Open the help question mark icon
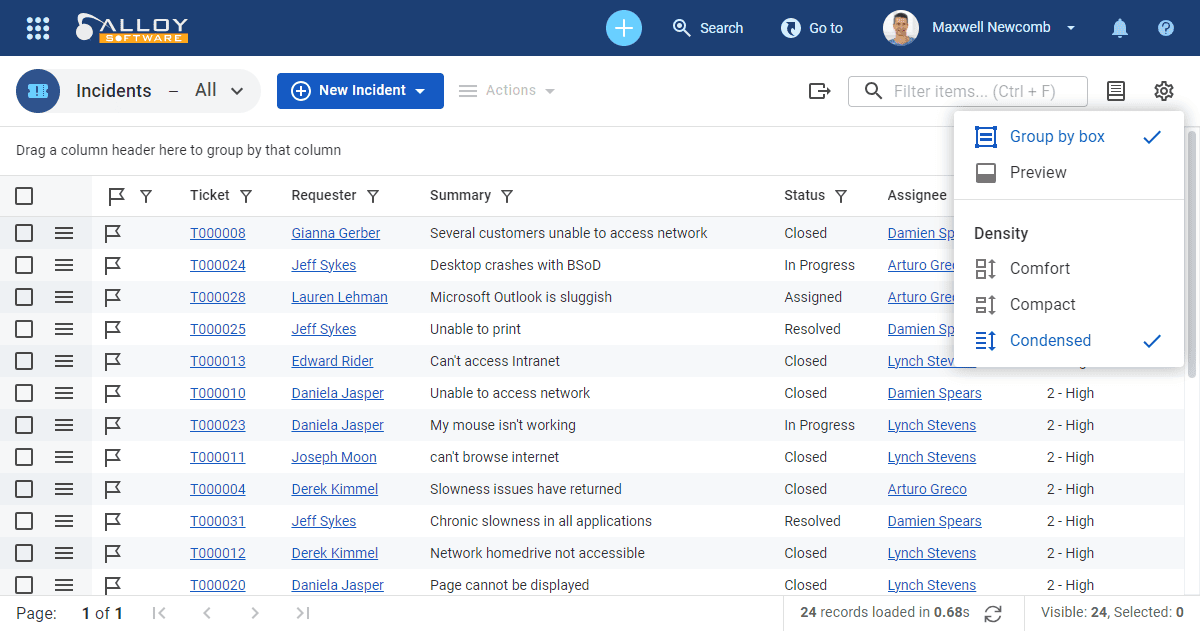1200x631 pixels. (x=1166, y=28)
